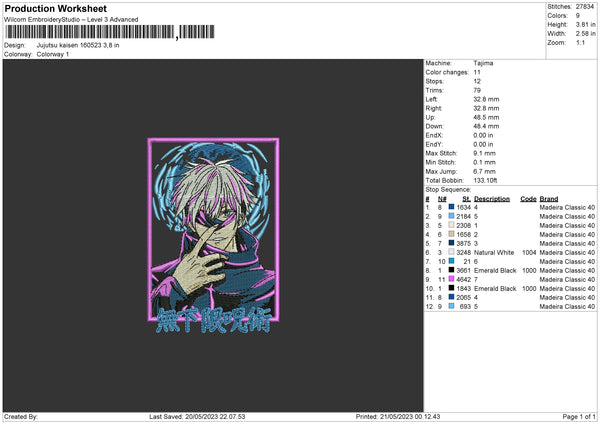This screenshot has height=424, width=600.
Task: Click the Down value 48.4 mm
Action: click(486, 126)
